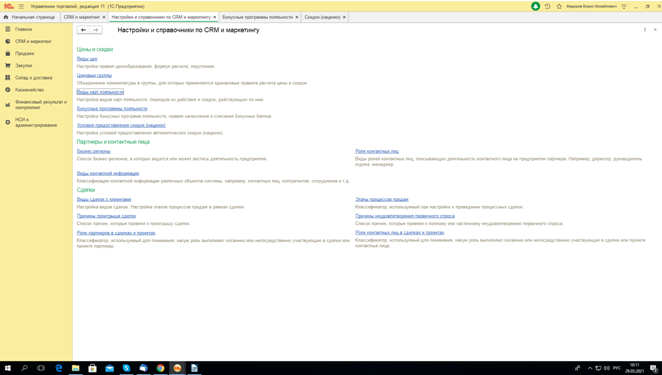Open the more-options vertical dots of the form
This screenshot has height=375, width=662.
[645, 30]
